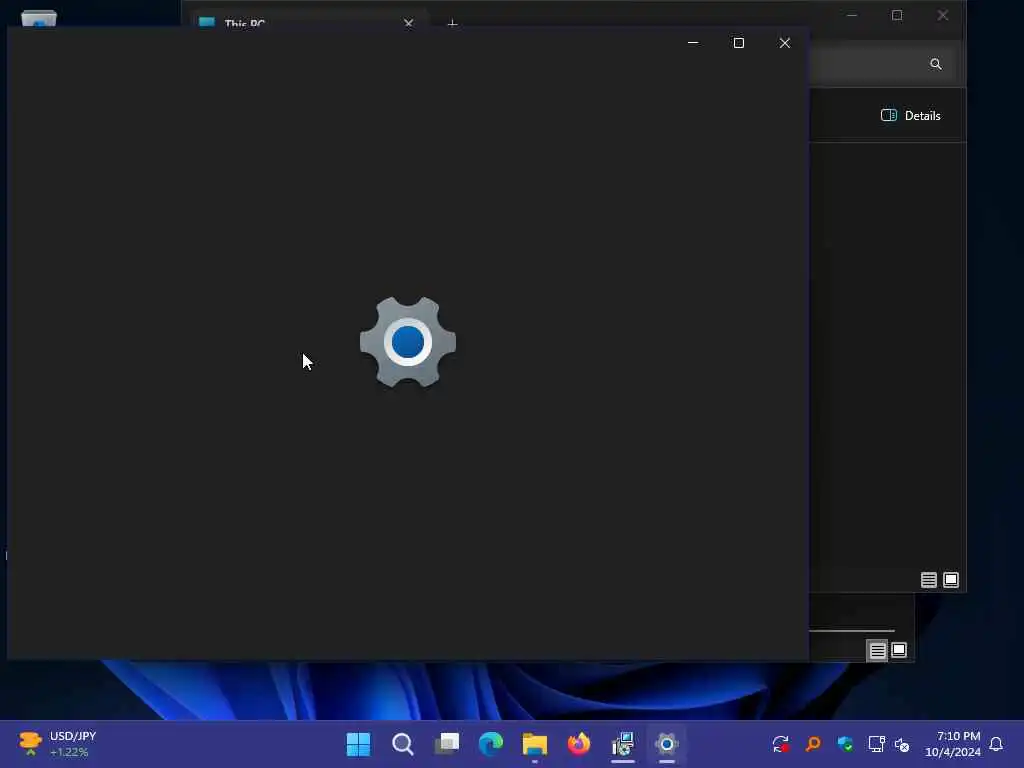Open the notification bell
Image resolution: width=1024 pixels, height=768 pixels.
tap(996, 744)
